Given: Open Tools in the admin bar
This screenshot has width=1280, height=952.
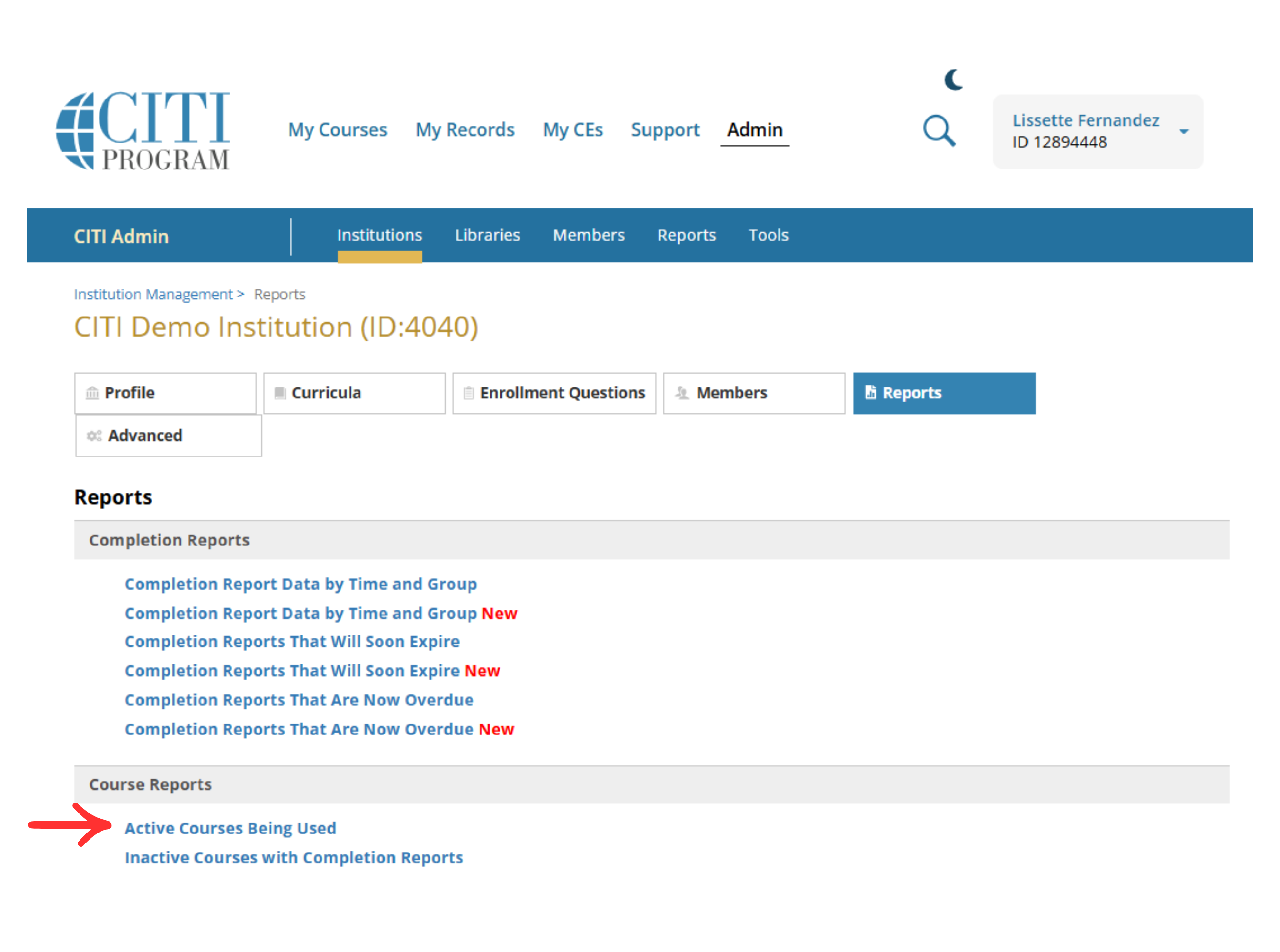Looking at the screenshot, I should tap(768, 235).
